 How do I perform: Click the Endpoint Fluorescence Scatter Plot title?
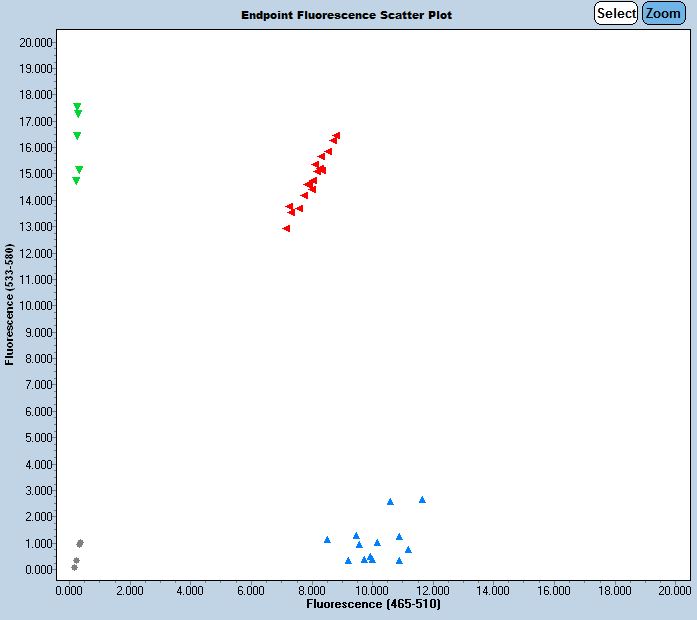pyautogui.click(x=346, y=15)
